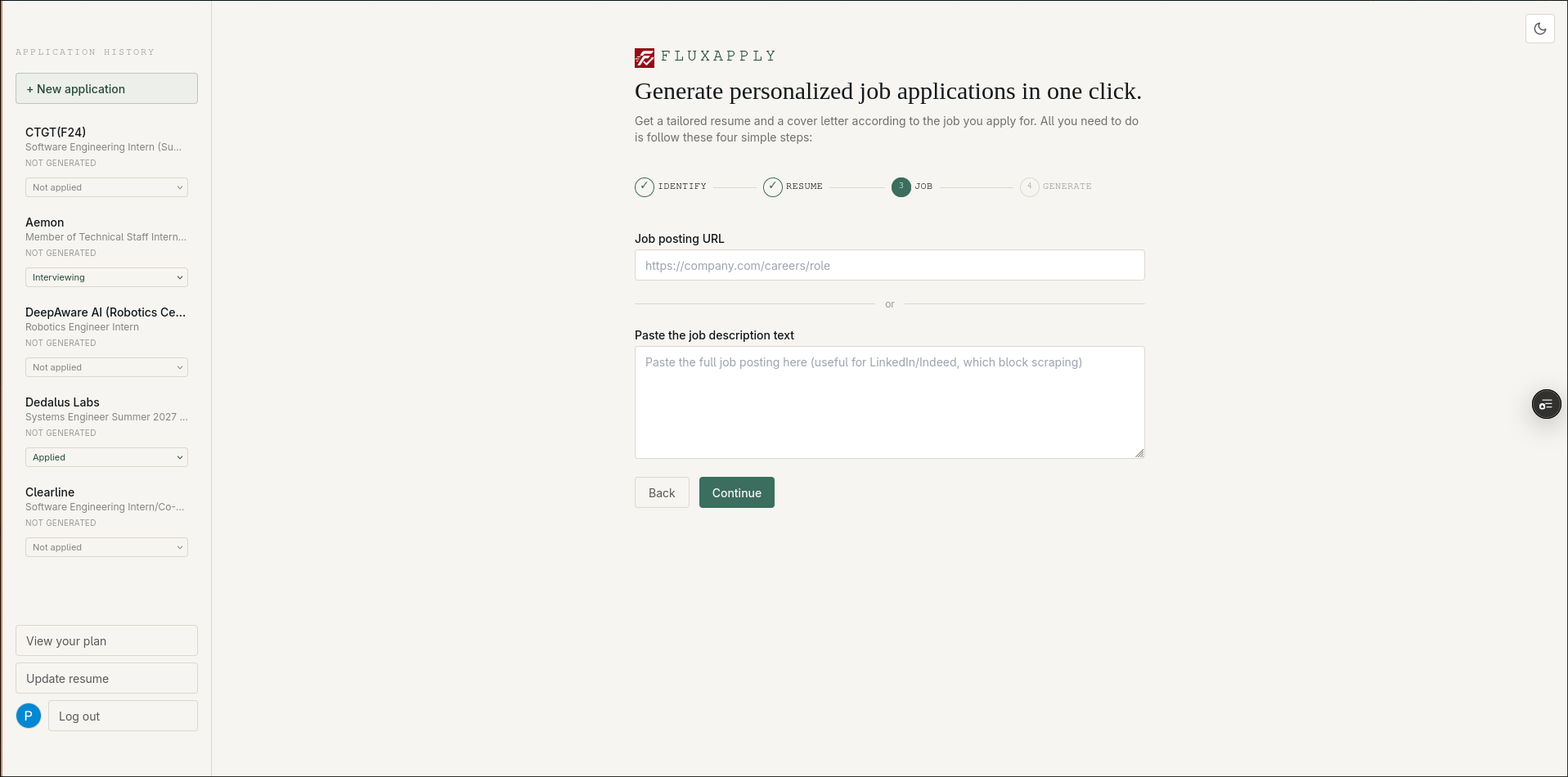Click Software Engineering Intern/Co- subtitle under Clearline
1568x777 pixels.
click(105, 507)
